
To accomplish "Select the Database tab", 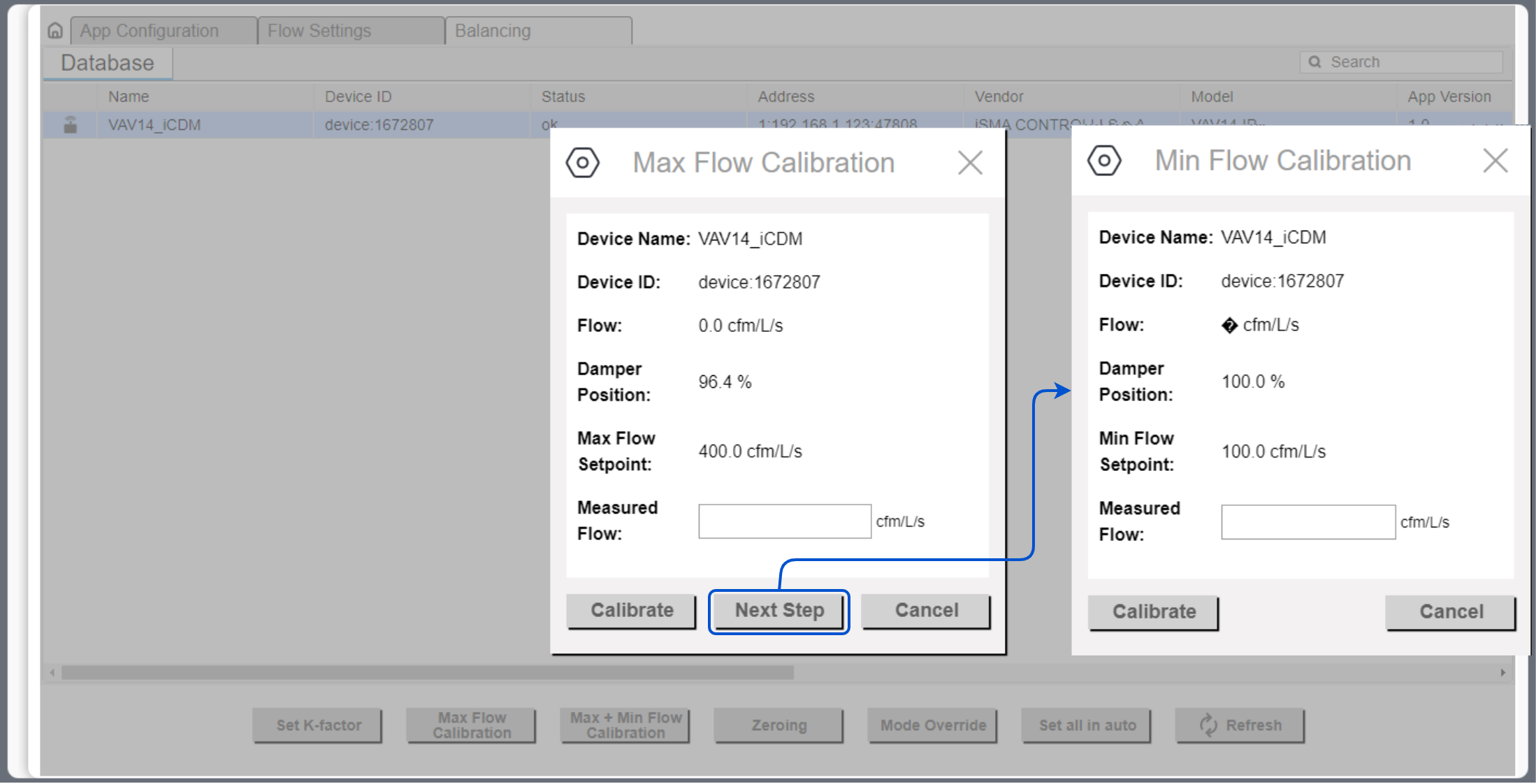I will point(108,63).
